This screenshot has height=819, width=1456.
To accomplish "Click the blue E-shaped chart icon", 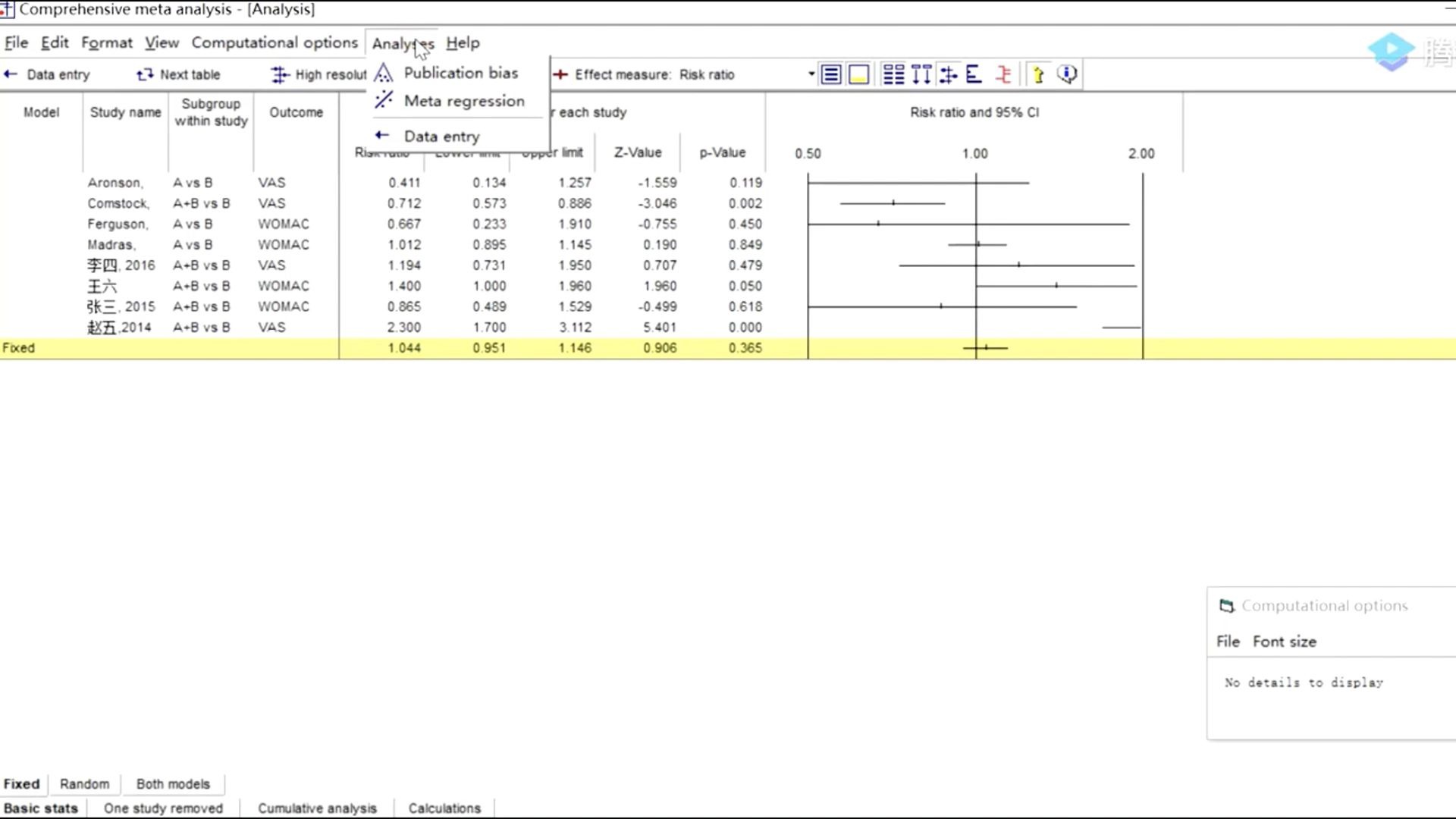I will click(974, 74).
